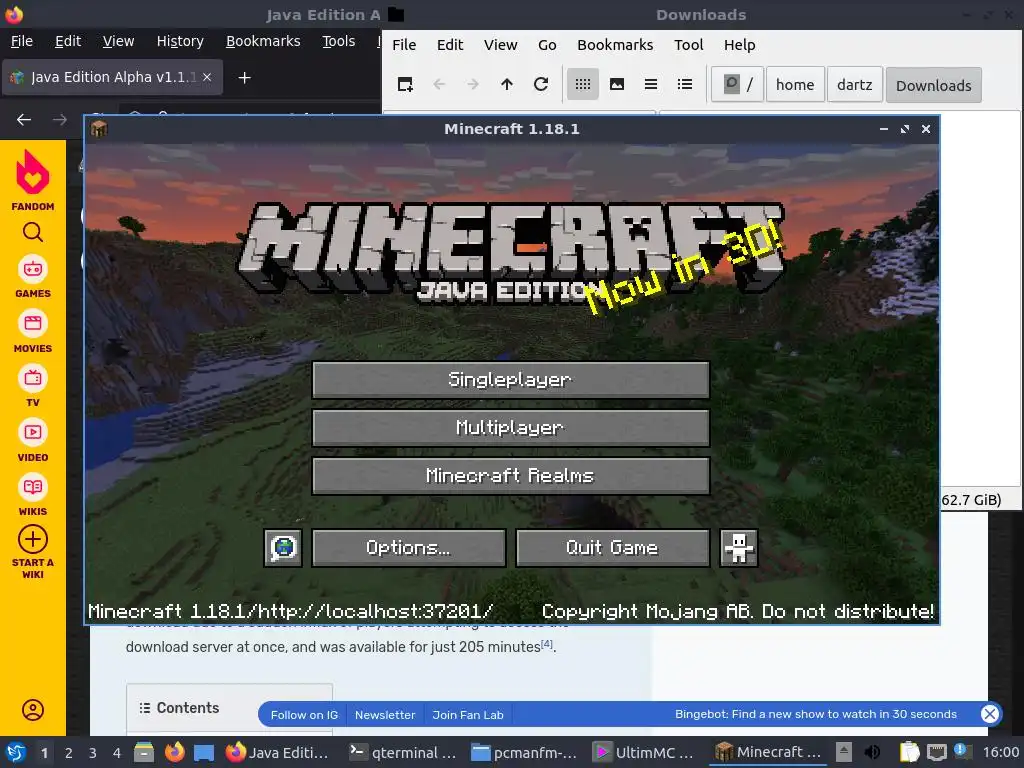Click the Downloads path button
This screenshot has width=1024, height=768.
point(934,85)
